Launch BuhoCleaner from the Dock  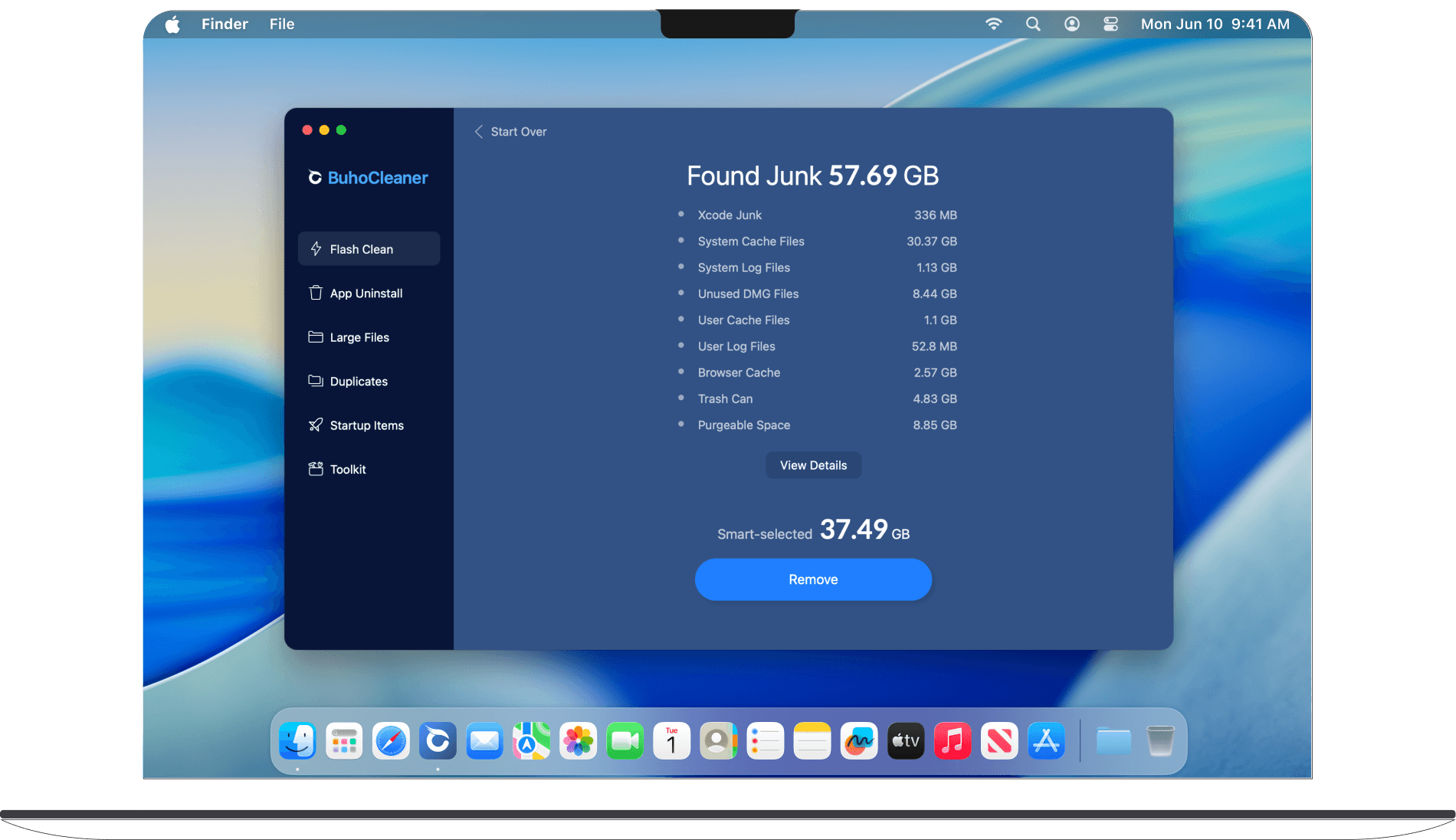tap(438, 740)
